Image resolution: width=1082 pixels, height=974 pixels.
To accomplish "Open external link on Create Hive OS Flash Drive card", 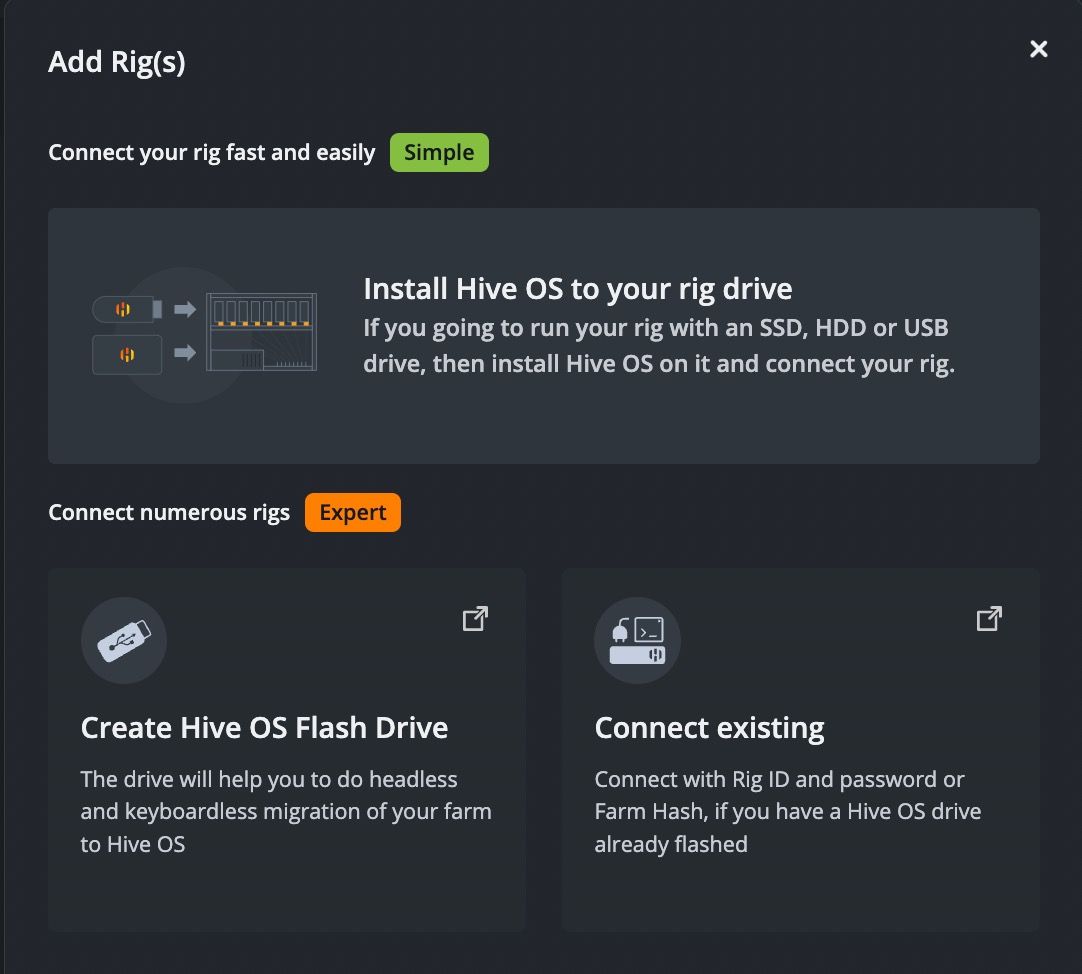I will [475, 619].
